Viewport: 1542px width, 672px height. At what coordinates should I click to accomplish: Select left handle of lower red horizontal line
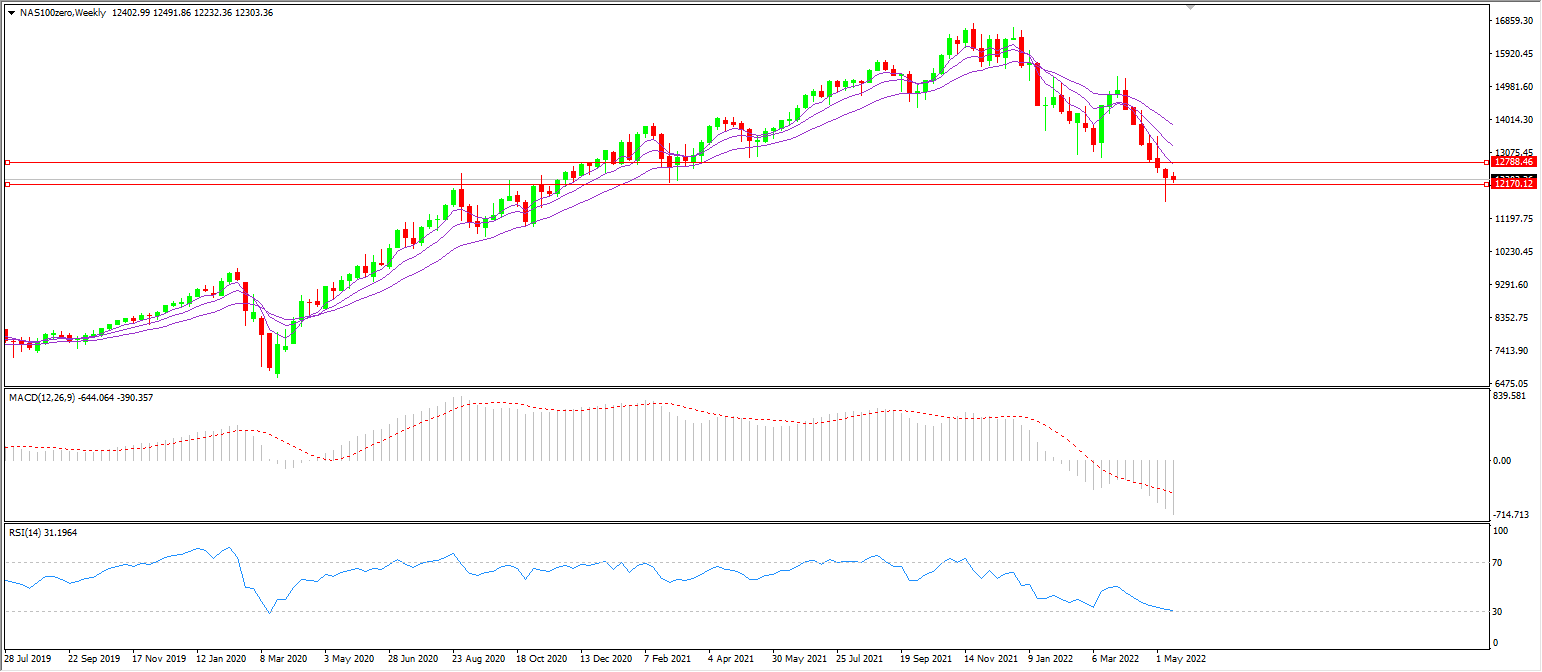click(x=8, y=185)
